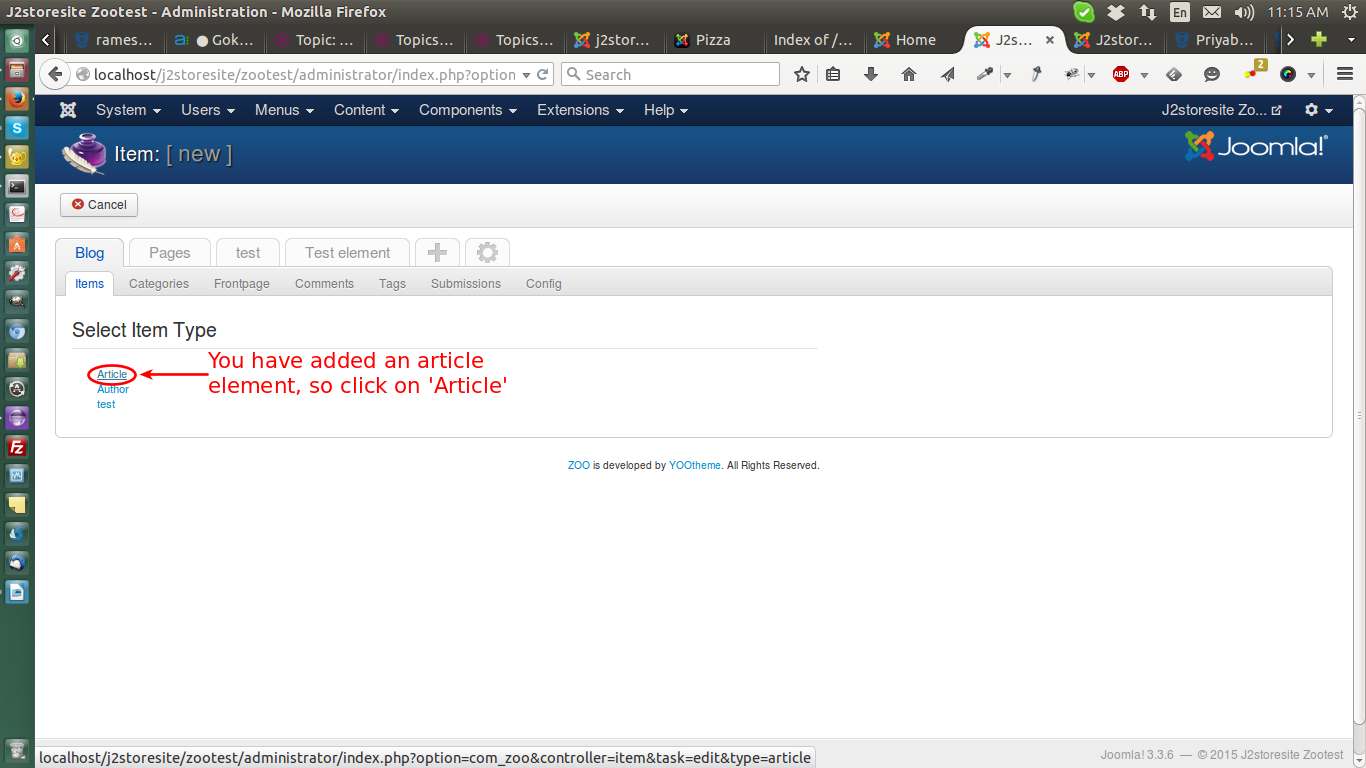Open Adblock Plus ABP icon
This screenshot has height=768, width=1366.
pos(1121,74)
